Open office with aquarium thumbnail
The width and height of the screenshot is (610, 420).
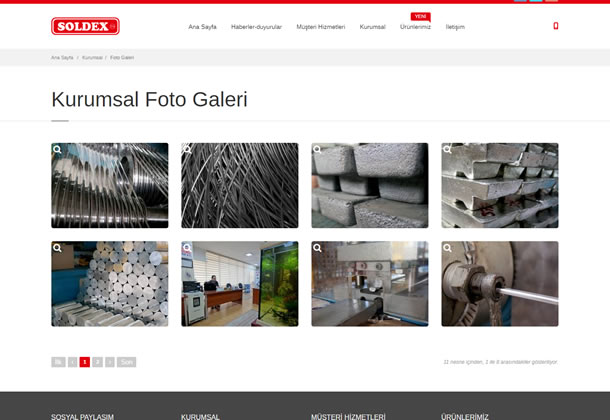(x=240, y=284)
